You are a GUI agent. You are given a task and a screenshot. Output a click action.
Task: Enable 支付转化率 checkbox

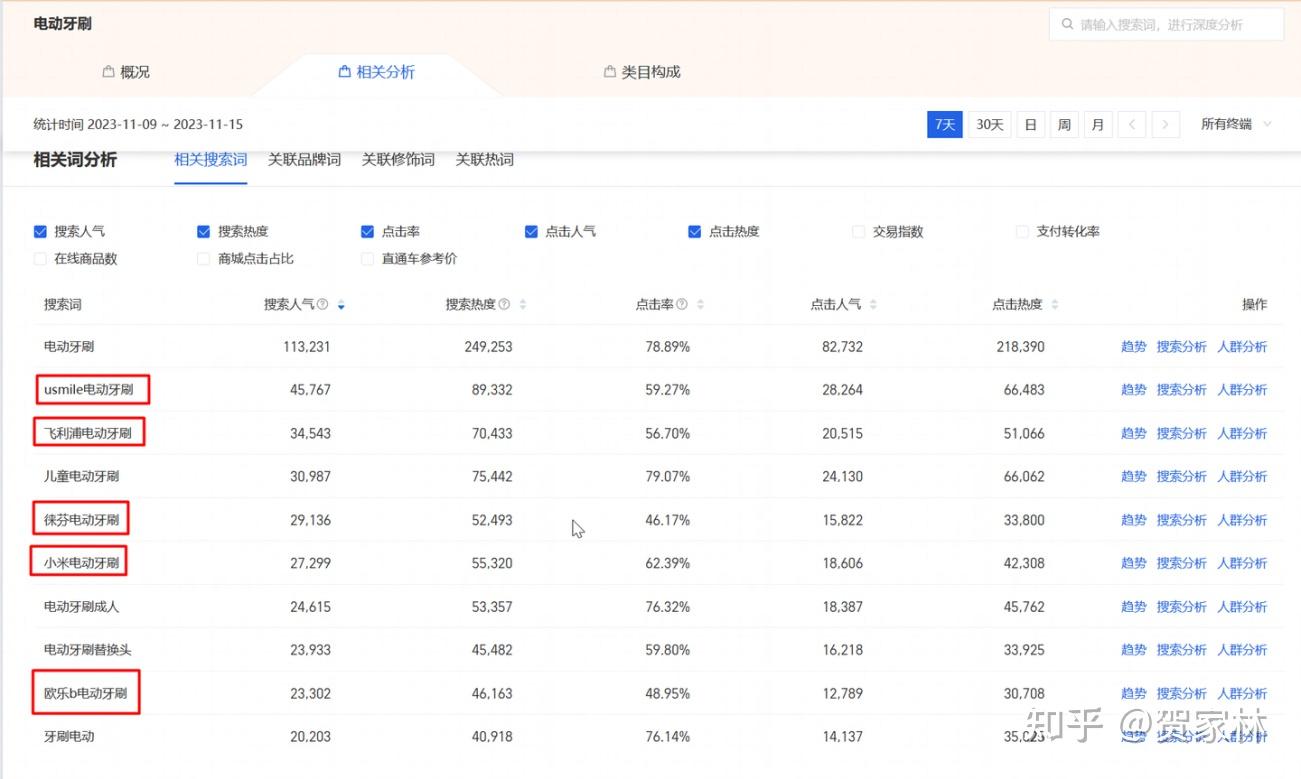1022,231
